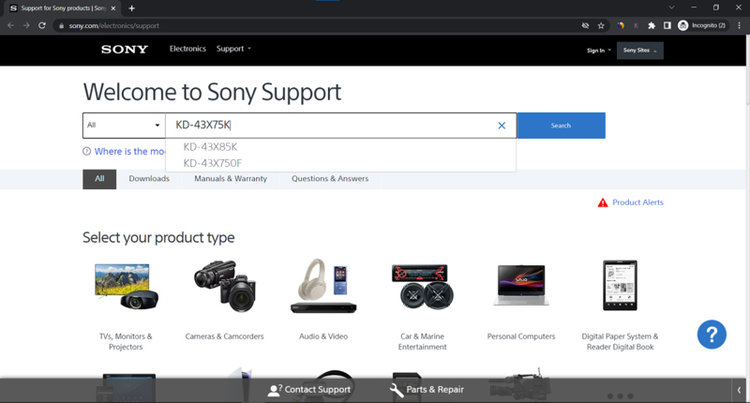Select Car & Marine Entertainment image

pyautogui.click(x=422, y=286)
